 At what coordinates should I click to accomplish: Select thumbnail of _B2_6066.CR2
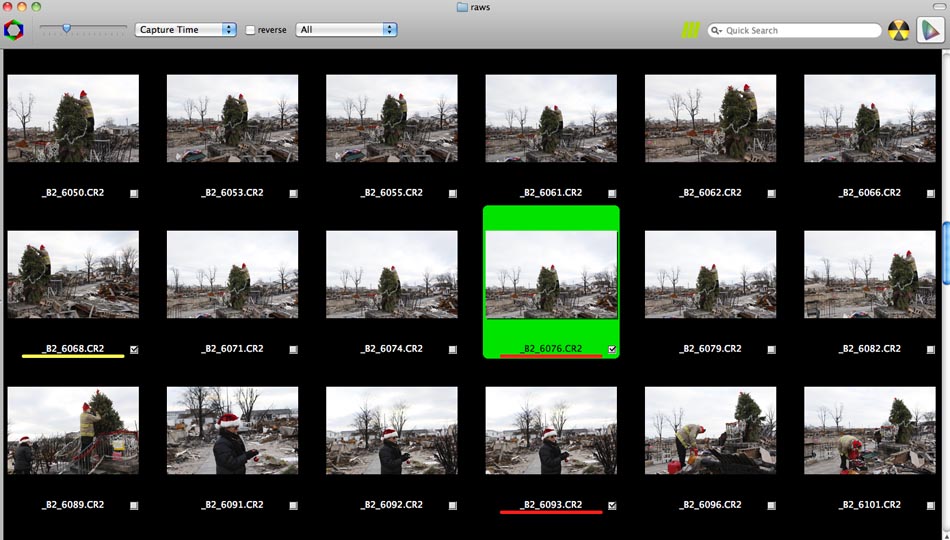tap(870, 118)
